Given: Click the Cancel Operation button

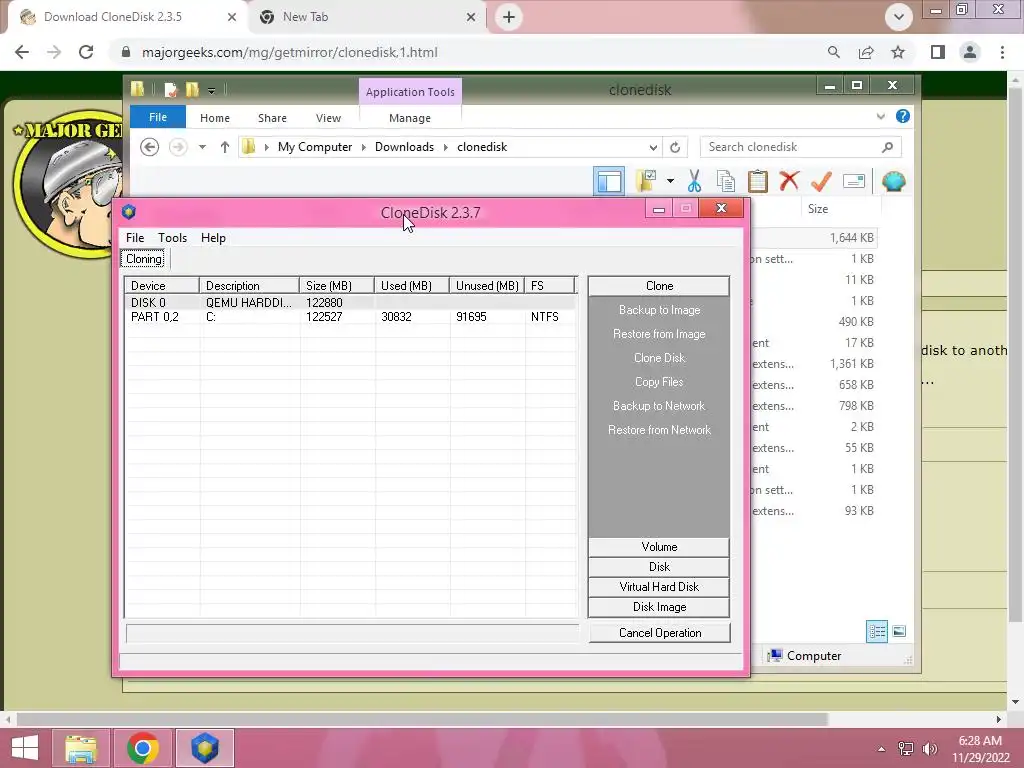Looking at the screenshot, I should click(x=660, y=633).
